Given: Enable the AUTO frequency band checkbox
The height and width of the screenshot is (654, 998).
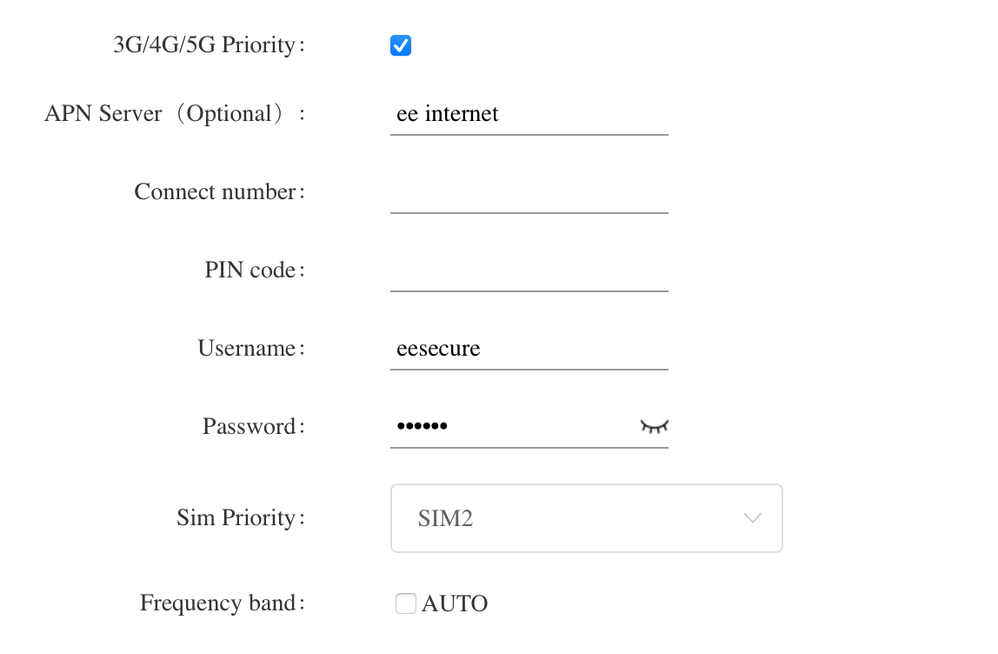Looking at the screenshot, I should click(x=405, y=604).
